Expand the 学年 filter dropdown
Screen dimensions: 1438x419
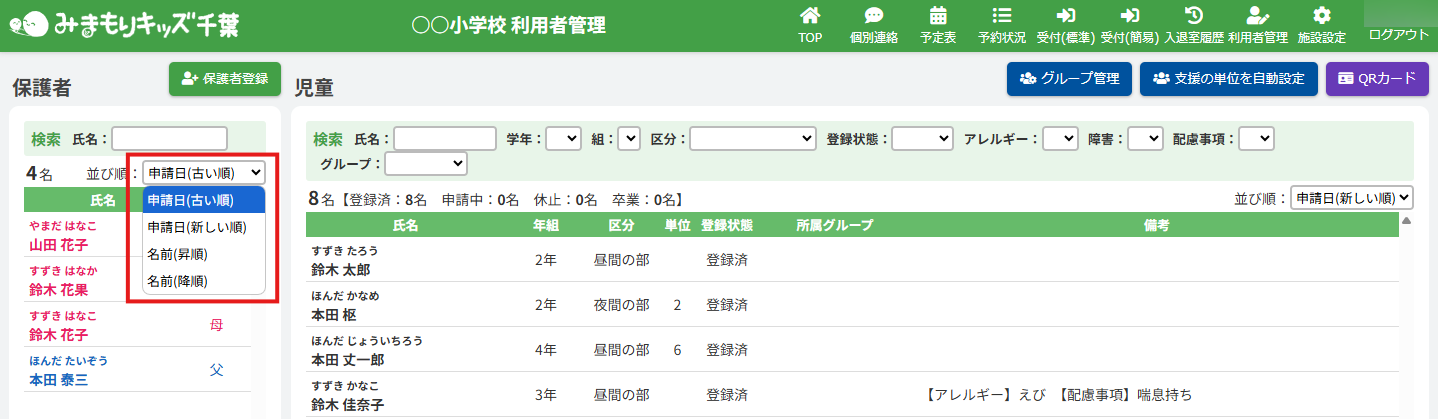[563, 139]
